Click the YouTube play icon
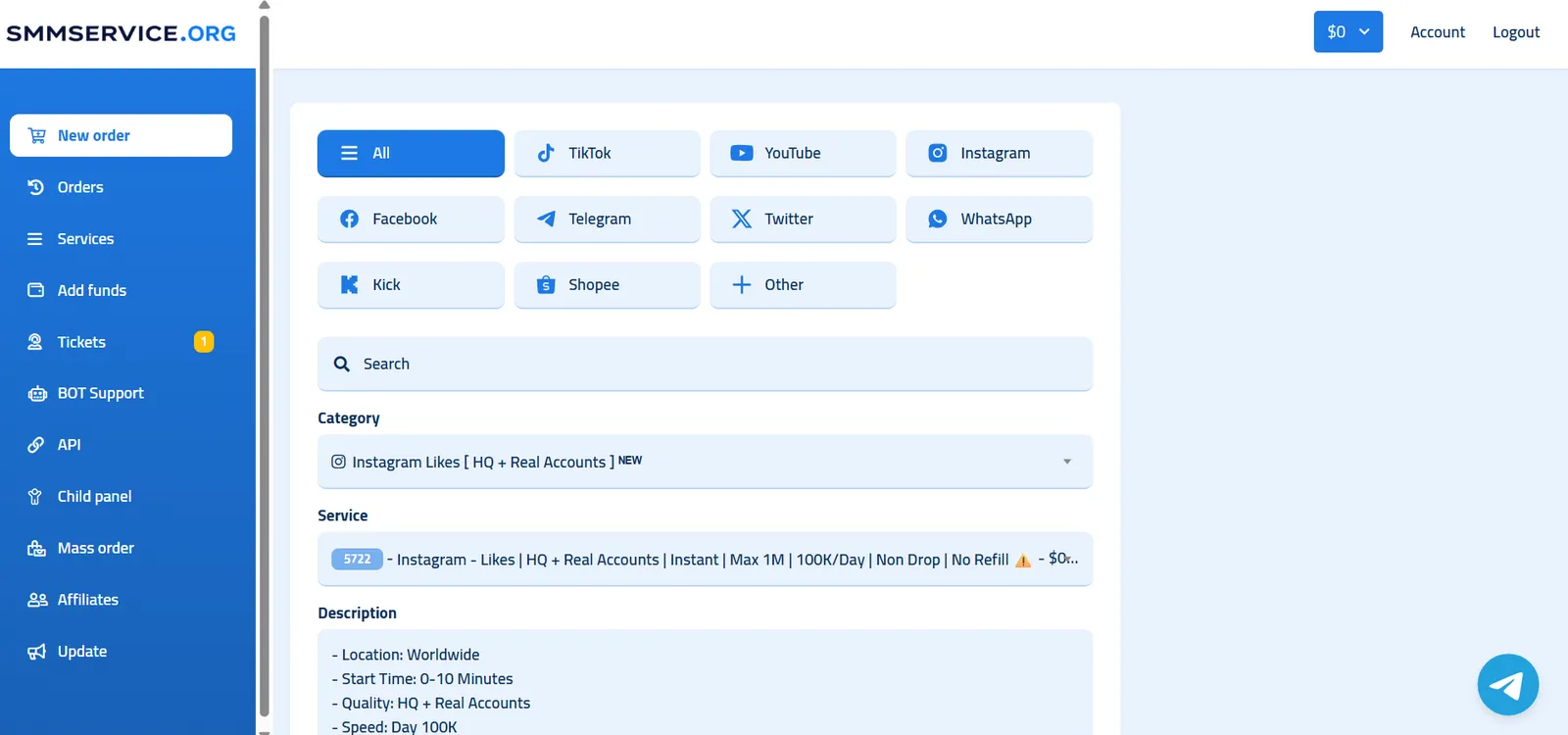Viewport: 1568px width, 735px height. click(742, 153)
